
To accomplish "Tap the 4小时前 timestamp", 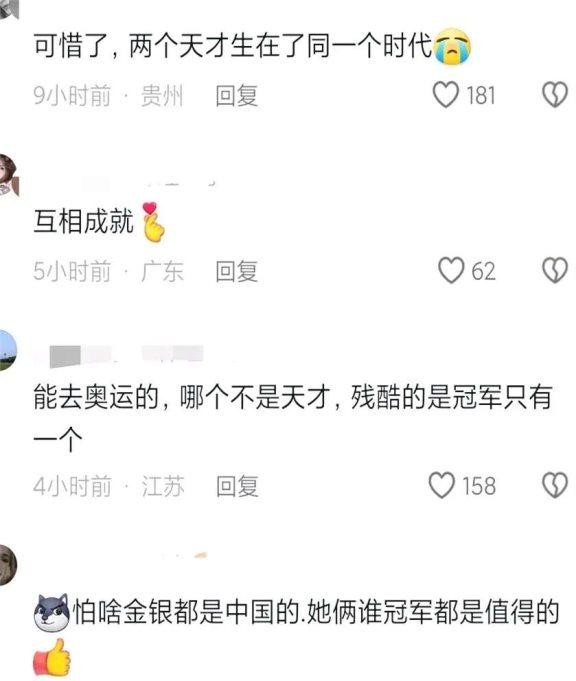I will tap(72, 486).
